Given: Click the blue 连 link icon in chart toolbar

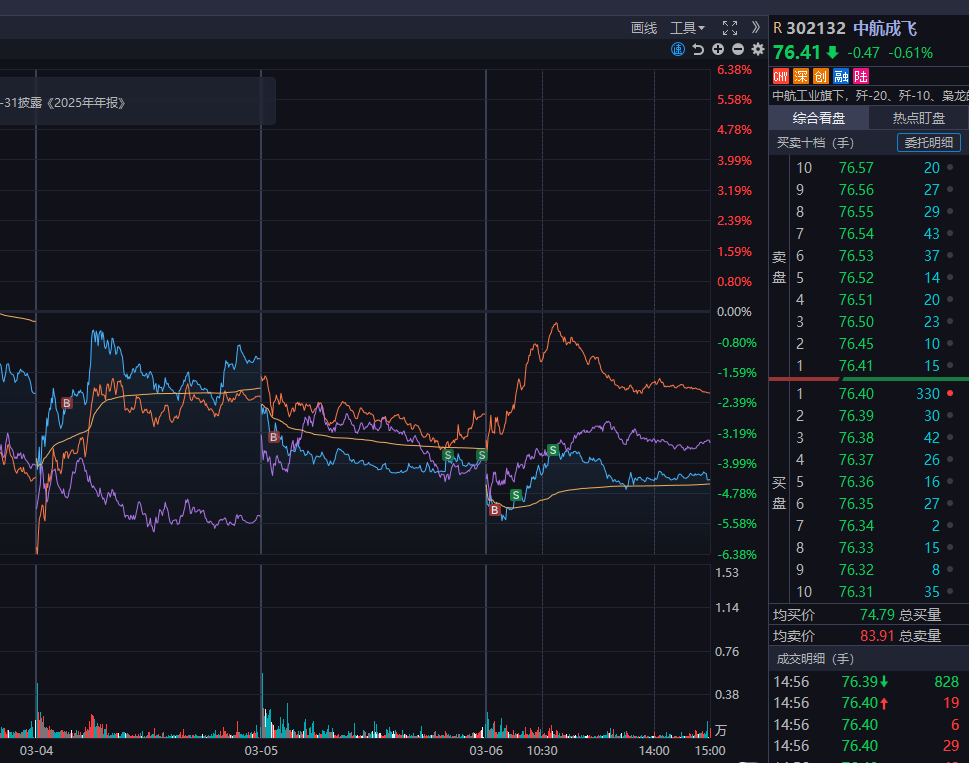Looking at the screenshot, I should tap(678, 49).
